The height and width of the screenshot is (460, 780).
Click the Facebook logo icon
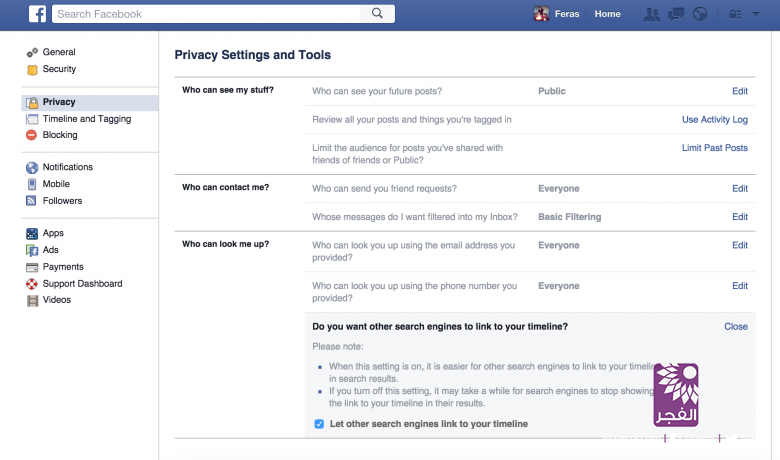[x=37, y=14]
